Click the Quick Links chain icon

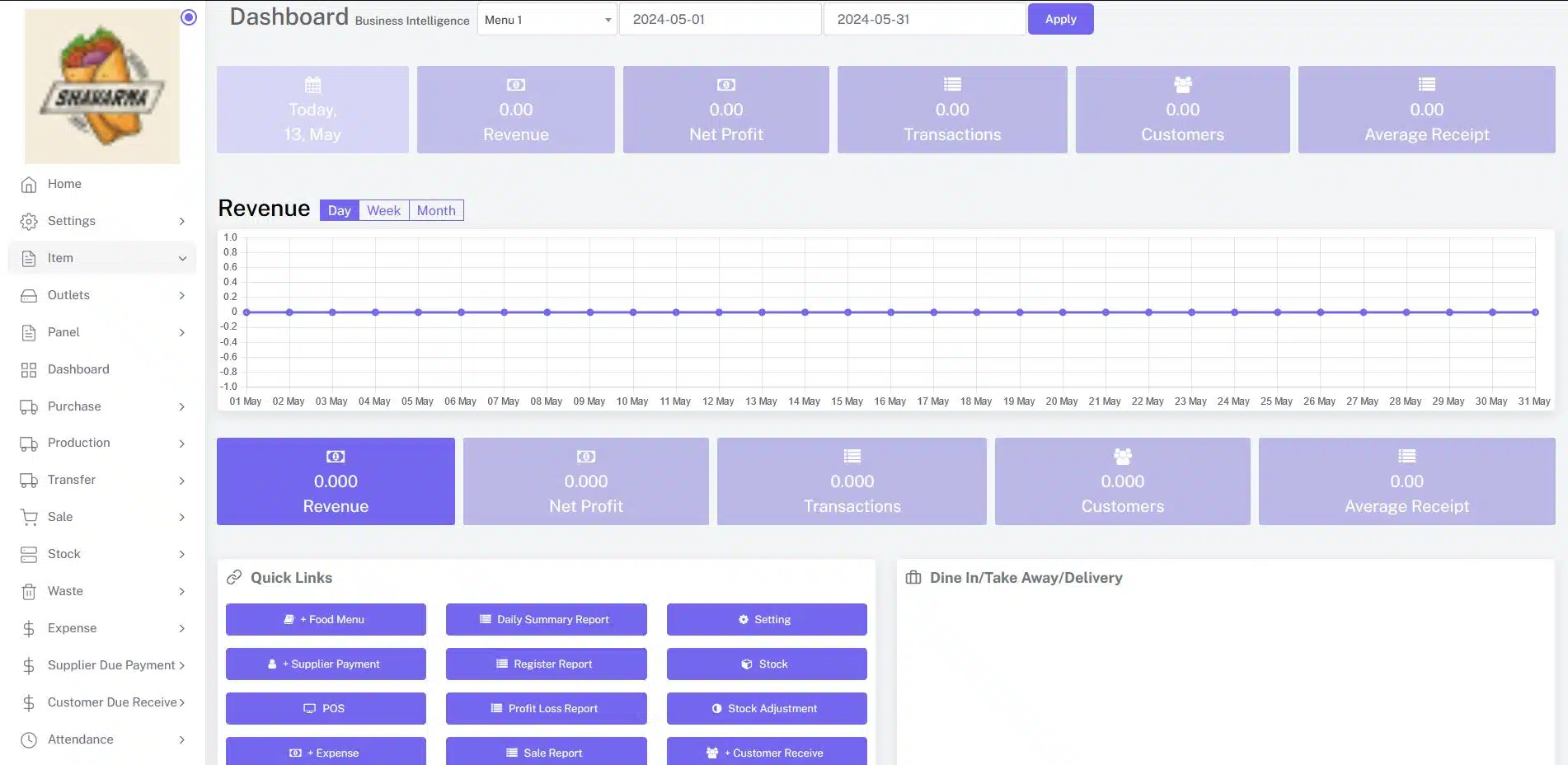coord(234,577)
